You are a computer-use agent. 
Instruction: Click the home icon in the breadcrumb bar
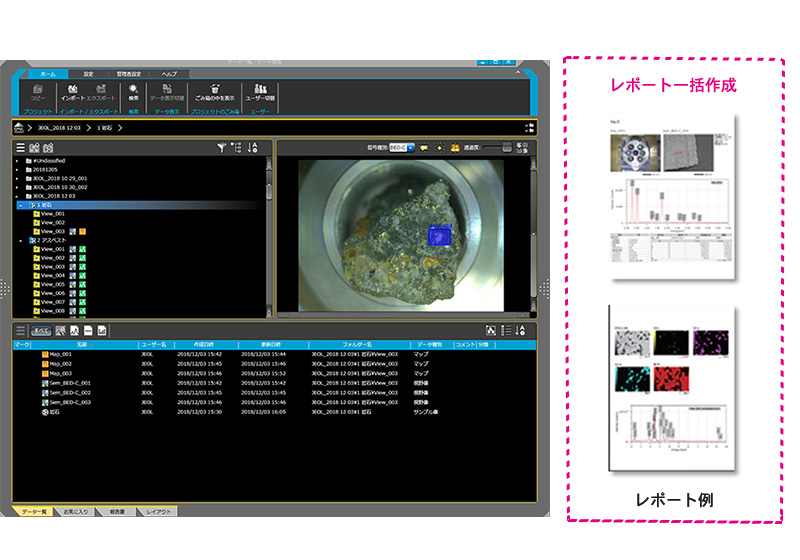pyautogui.click(x=20, y=128)
